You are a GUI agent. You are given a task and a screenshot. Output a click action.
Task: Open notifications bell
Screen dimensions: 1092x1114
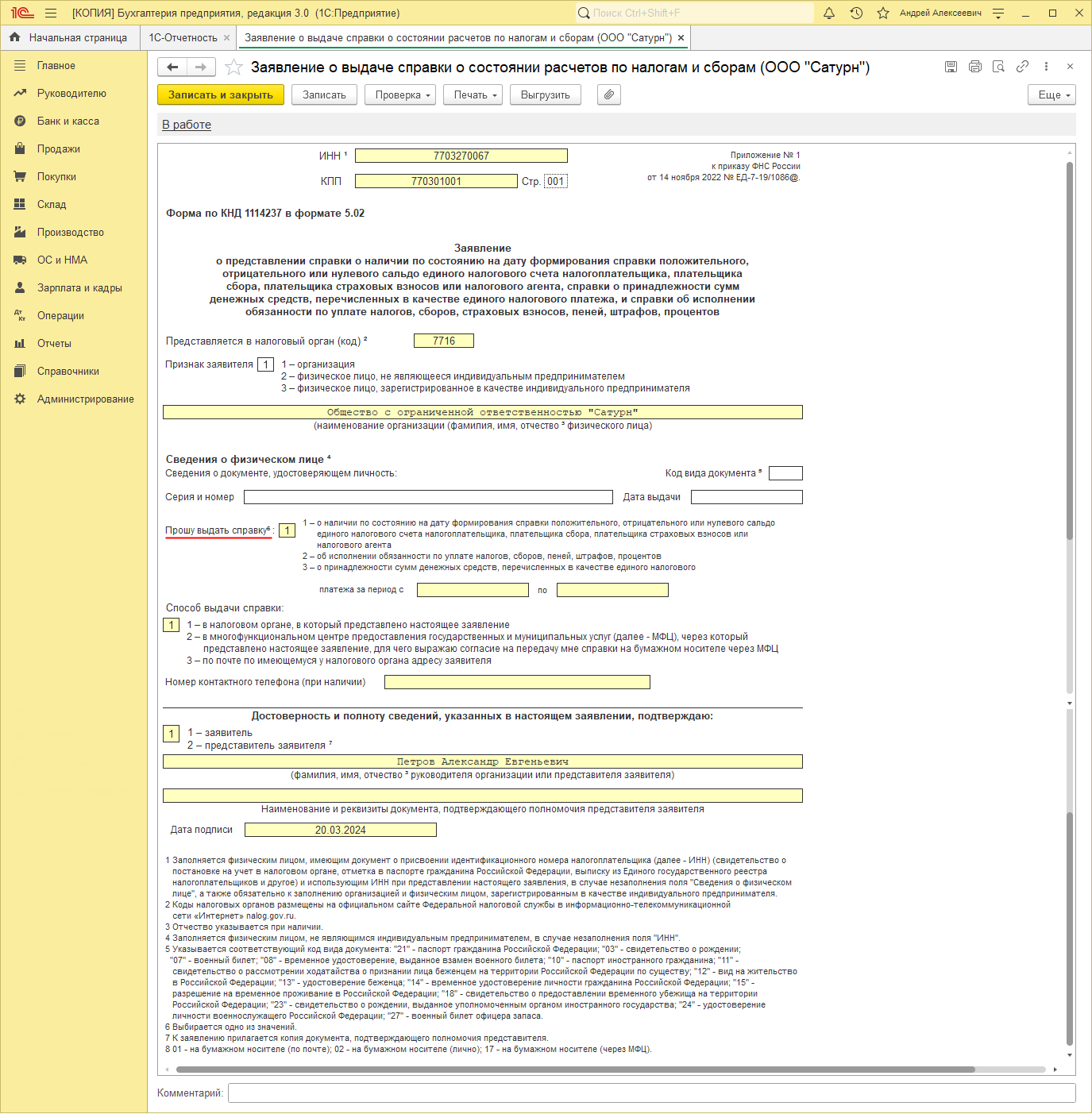(829, 13)
